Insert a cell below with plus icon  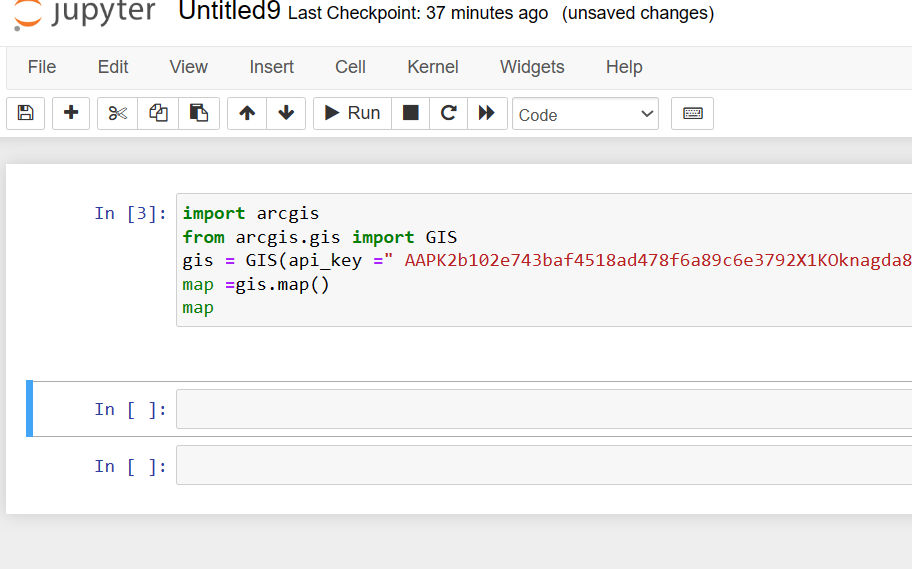[x=71, y=114]
